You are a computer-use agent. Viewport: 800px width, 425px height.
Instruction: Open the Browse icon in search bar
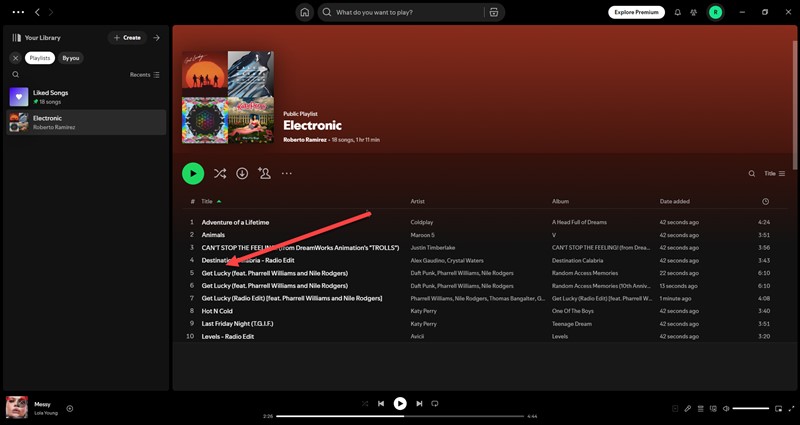[493, 12]
